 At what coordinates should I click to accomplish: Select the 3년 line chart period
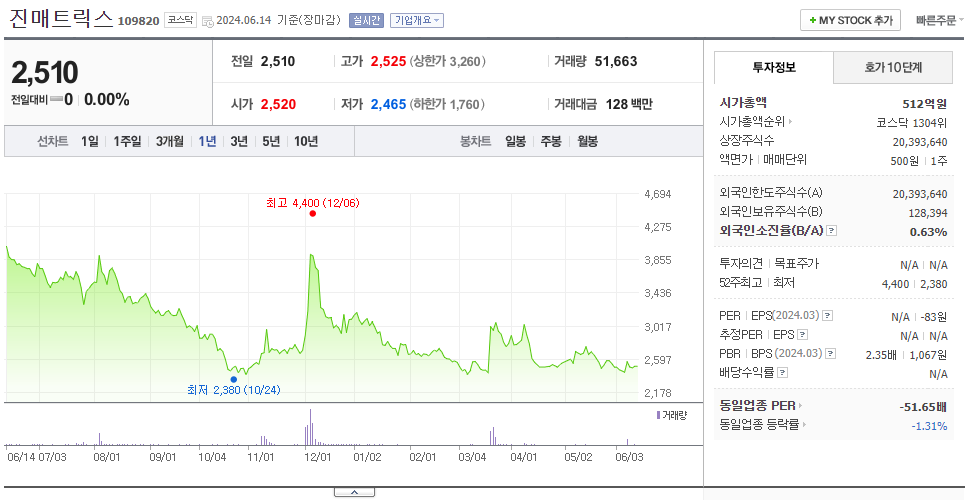tap(239, 141)
